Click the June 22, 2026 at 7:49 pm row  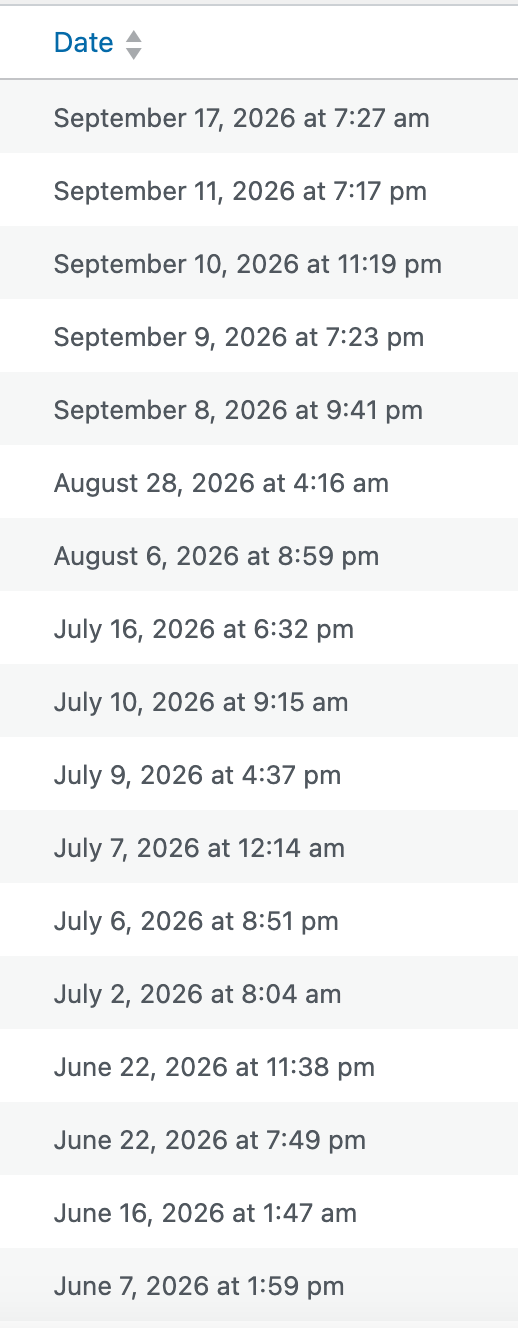pyautogui.click(x=259, y=1139)
